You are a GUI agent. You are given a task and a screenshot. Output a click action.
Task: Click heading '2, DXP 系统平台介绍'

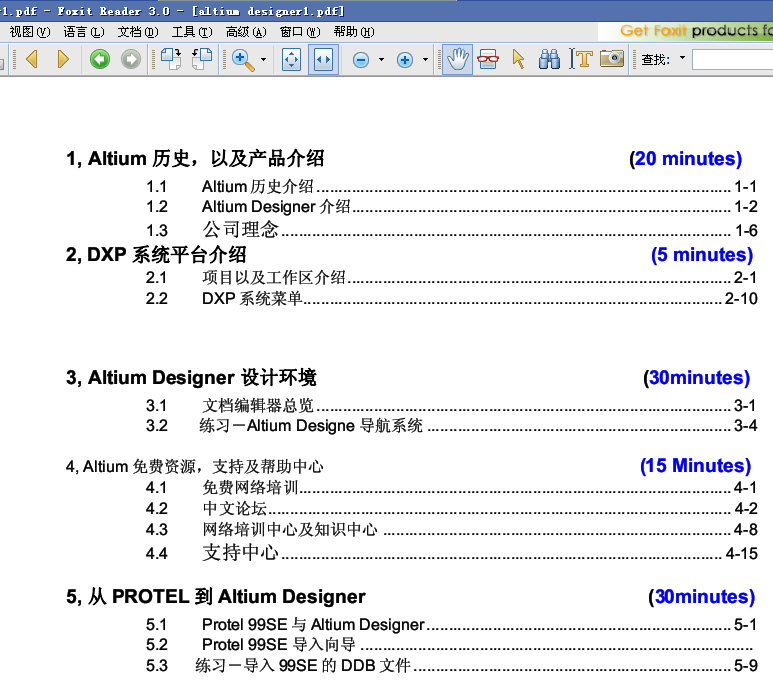point(156,255)
